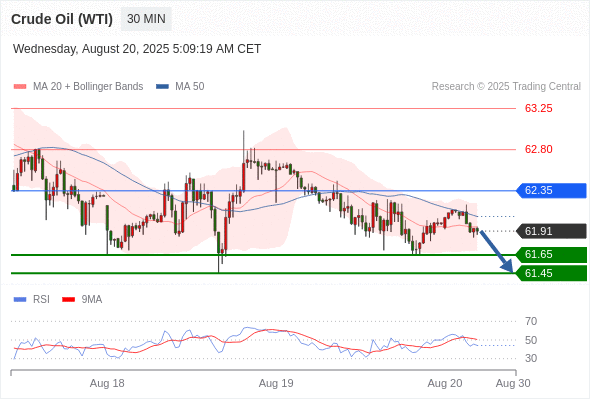Click the pink MA 20 + Bollinger Bands swatch
Screen dimensions: 590x400
20,87
